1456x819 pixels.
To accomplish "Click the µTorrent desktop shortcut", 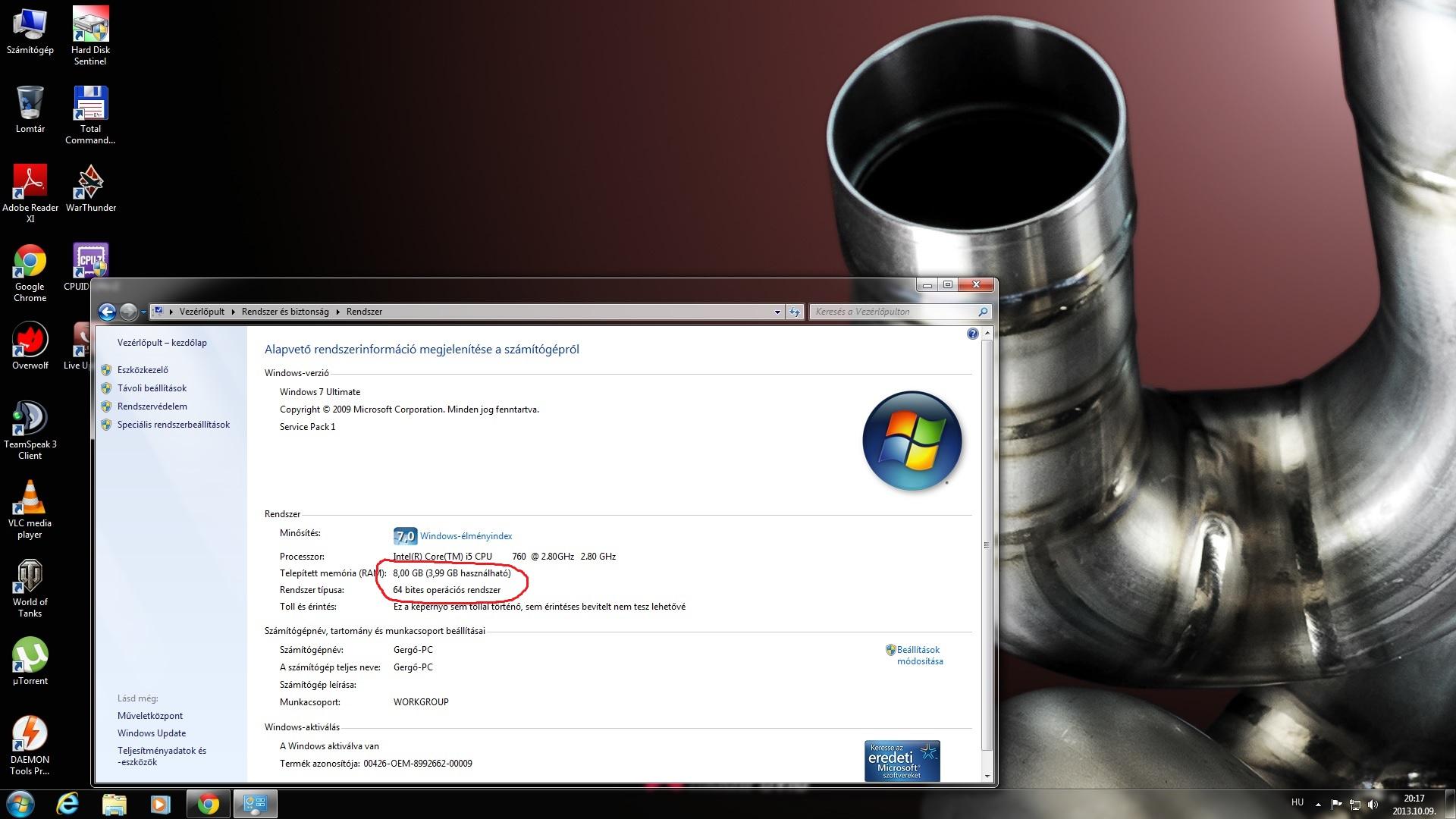I will (x=30, y=661).
